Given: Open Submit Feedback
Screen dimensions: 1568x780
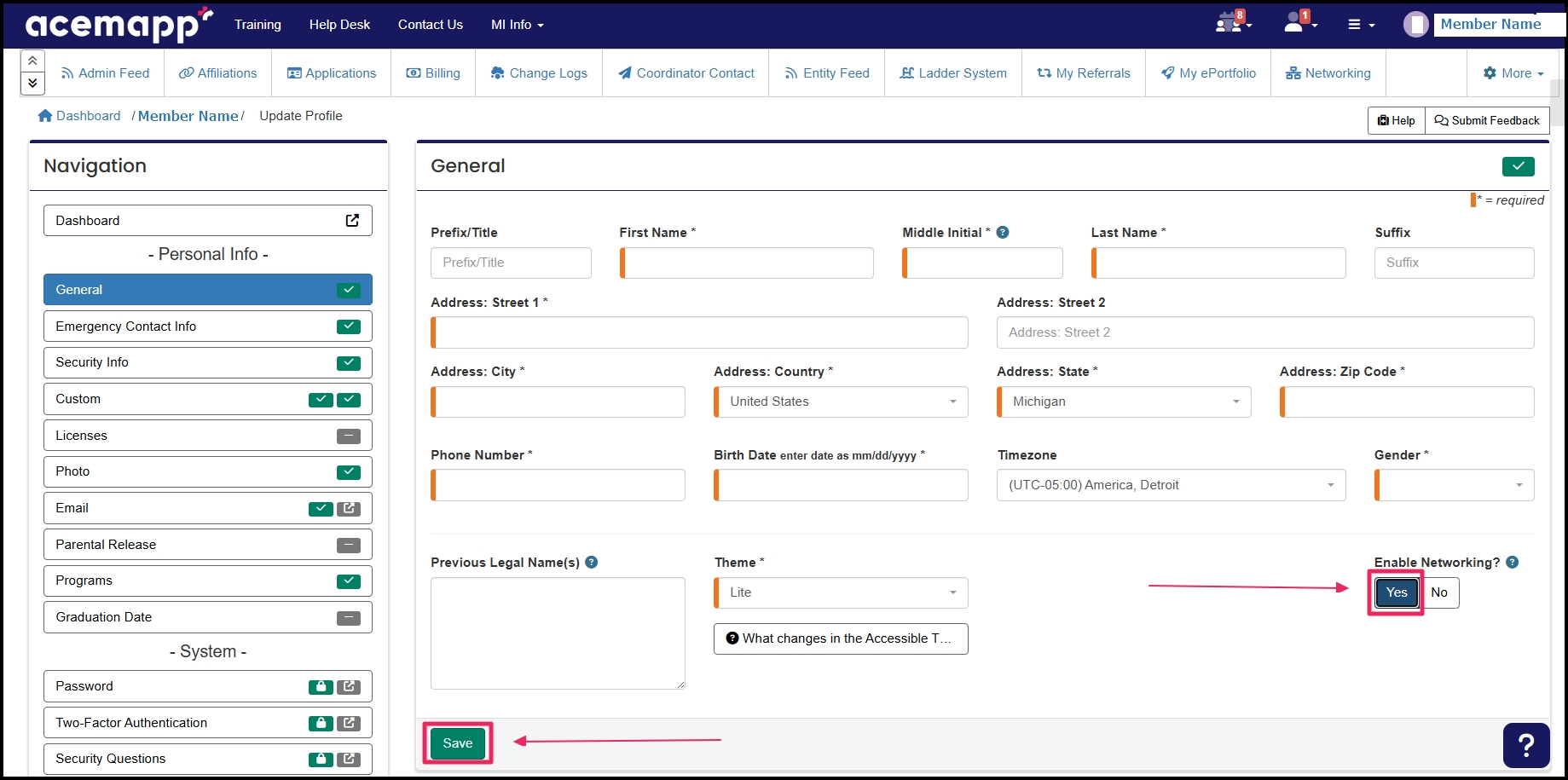Looking at the screenshot, I should point(1487,120).
